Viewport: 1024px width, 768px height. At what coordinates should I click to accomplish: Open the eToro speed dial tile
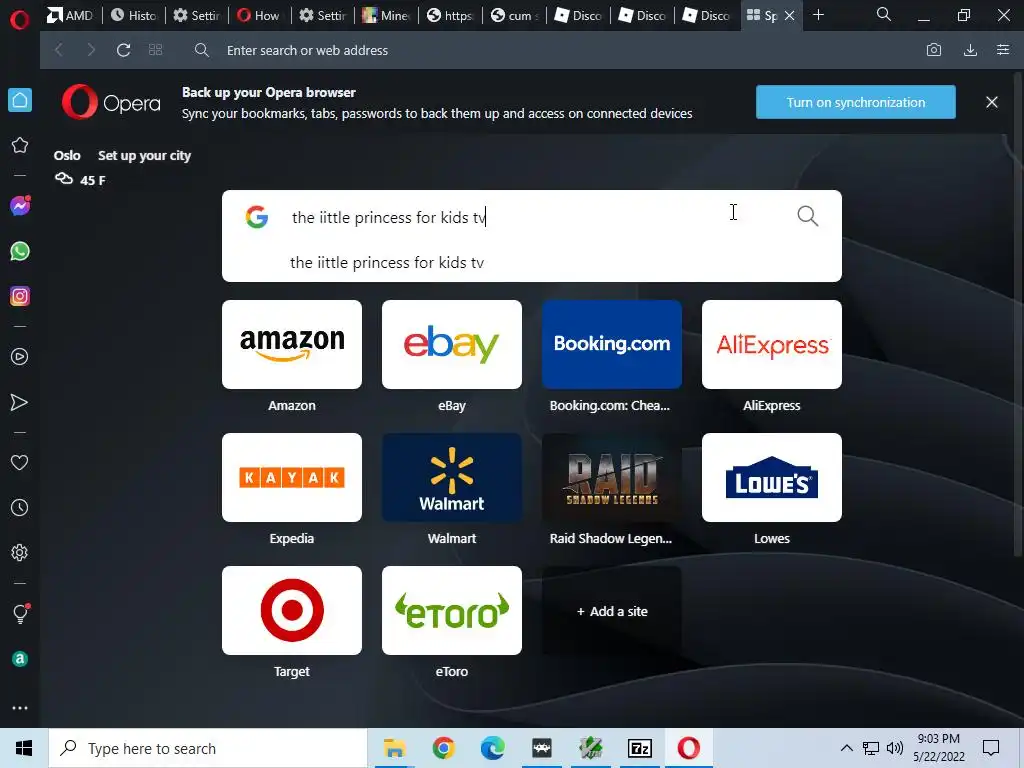click(x=452, y=611)
